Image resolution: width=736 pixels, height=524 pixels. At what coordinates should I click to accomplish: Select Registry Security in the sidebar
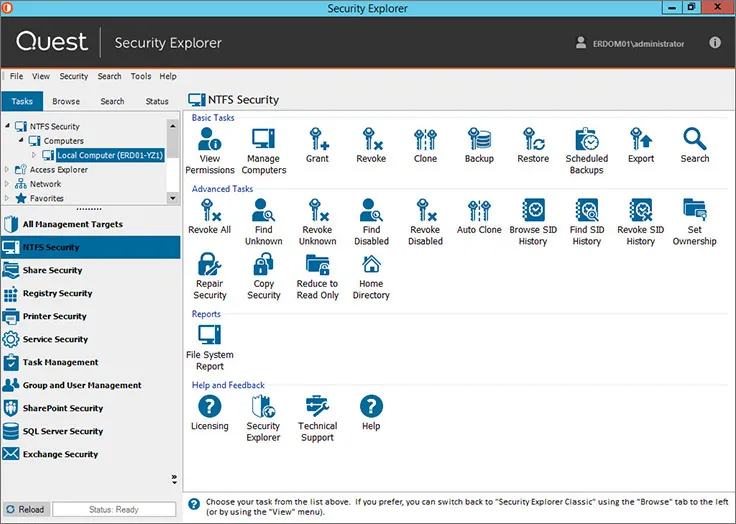[x=57, y=293]
